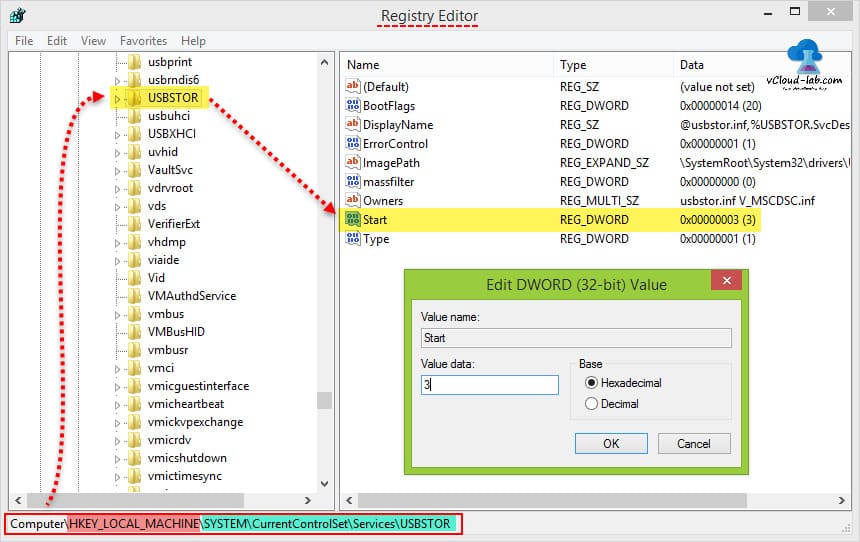Click the Value name field showing Start
This screenshot has height=542, width=860.
tap(576, 338)
